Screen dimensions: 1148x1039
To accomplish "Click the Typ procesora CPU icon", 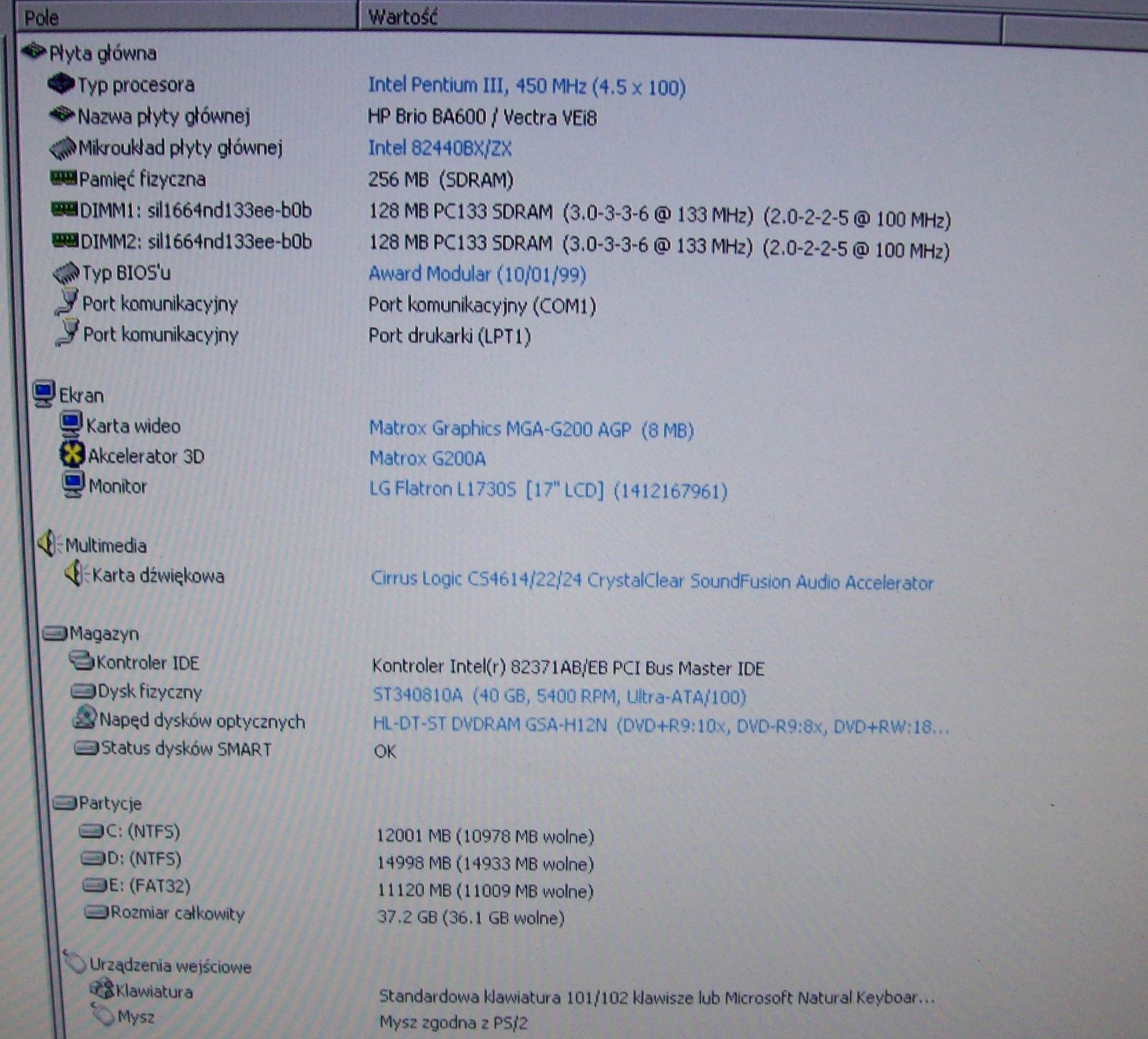I will click(61, 84).
